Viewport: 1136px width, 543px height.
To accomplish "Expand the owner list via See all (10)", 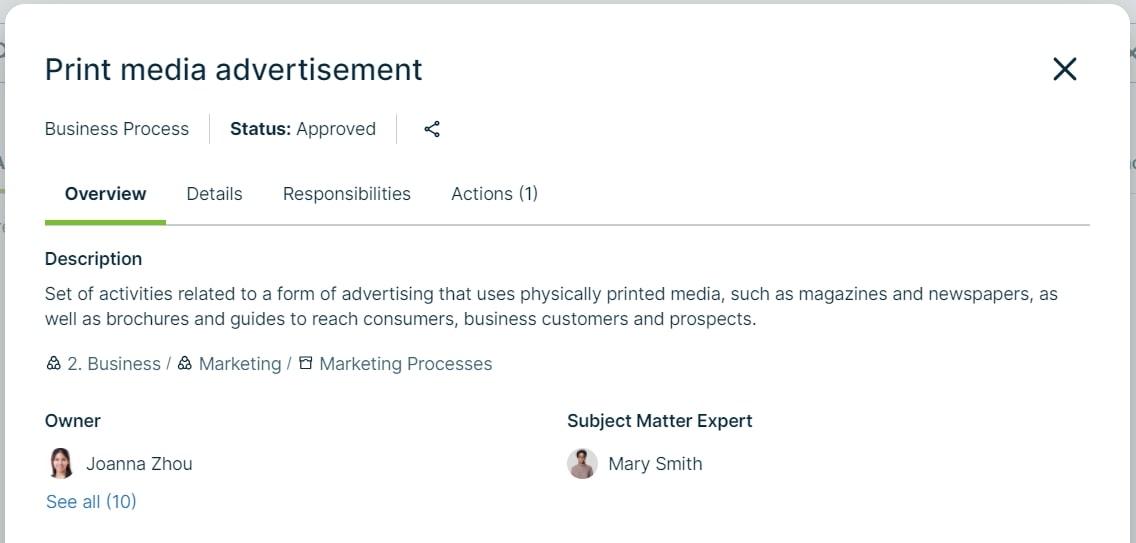I will click(x=91, y=502).
